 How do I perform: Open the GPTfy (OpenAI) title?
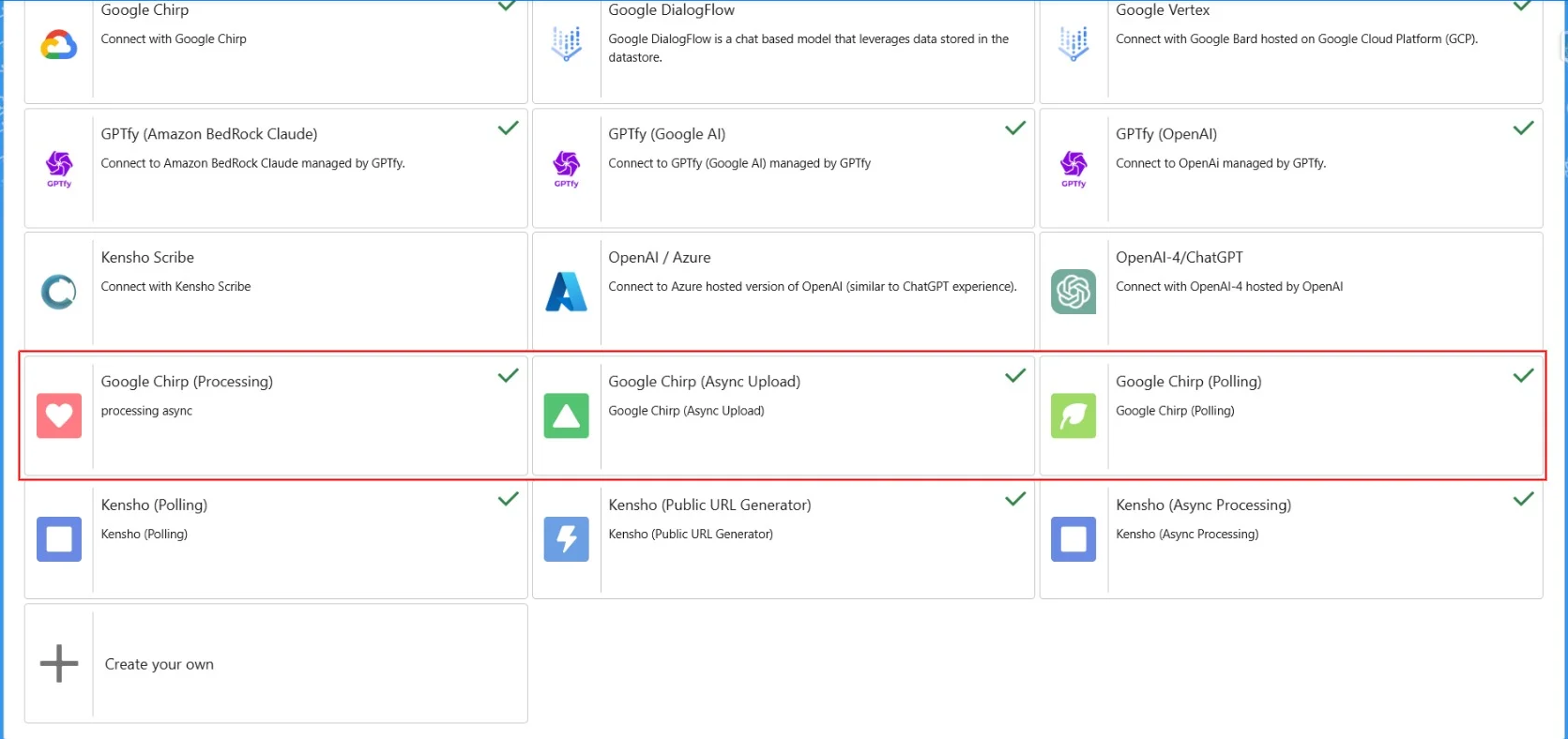click(1165, 134)
